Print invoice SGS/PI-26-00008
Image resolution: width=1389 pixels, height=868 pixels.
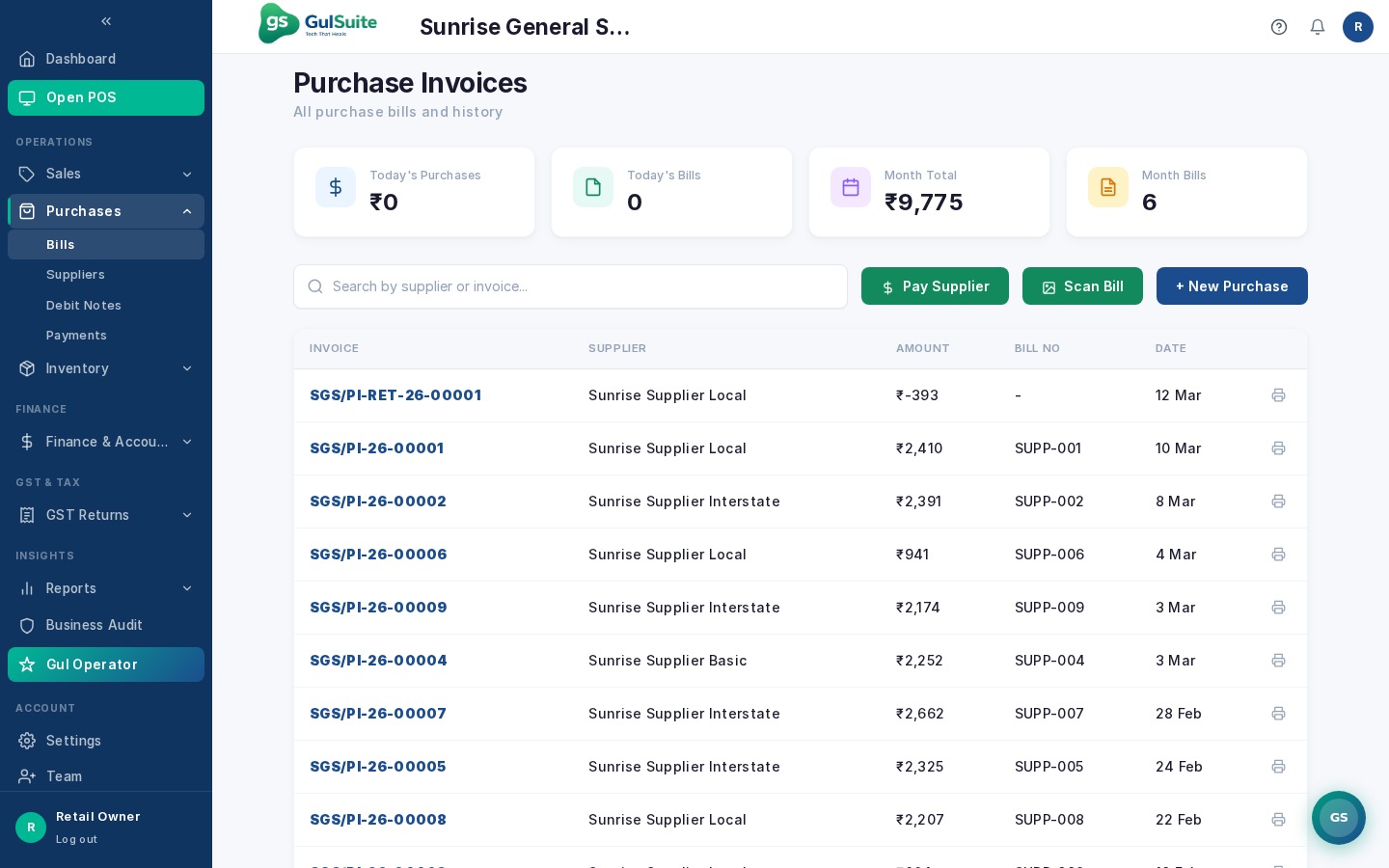click(x=1278, y=820)
